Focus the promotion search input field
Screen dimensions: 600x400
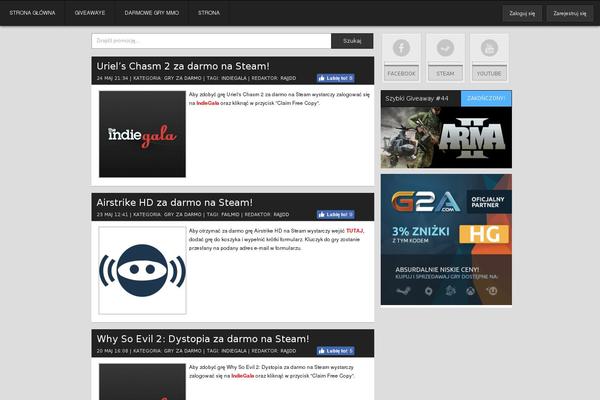(211, 41)
